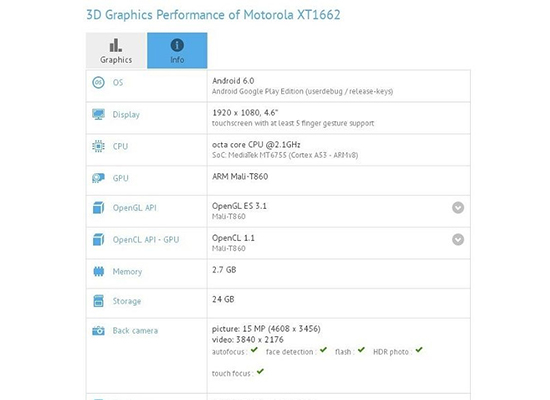This screenshot has width=550, height=400.
Task: Select the Info tab
Action: (x=177, y=50)
